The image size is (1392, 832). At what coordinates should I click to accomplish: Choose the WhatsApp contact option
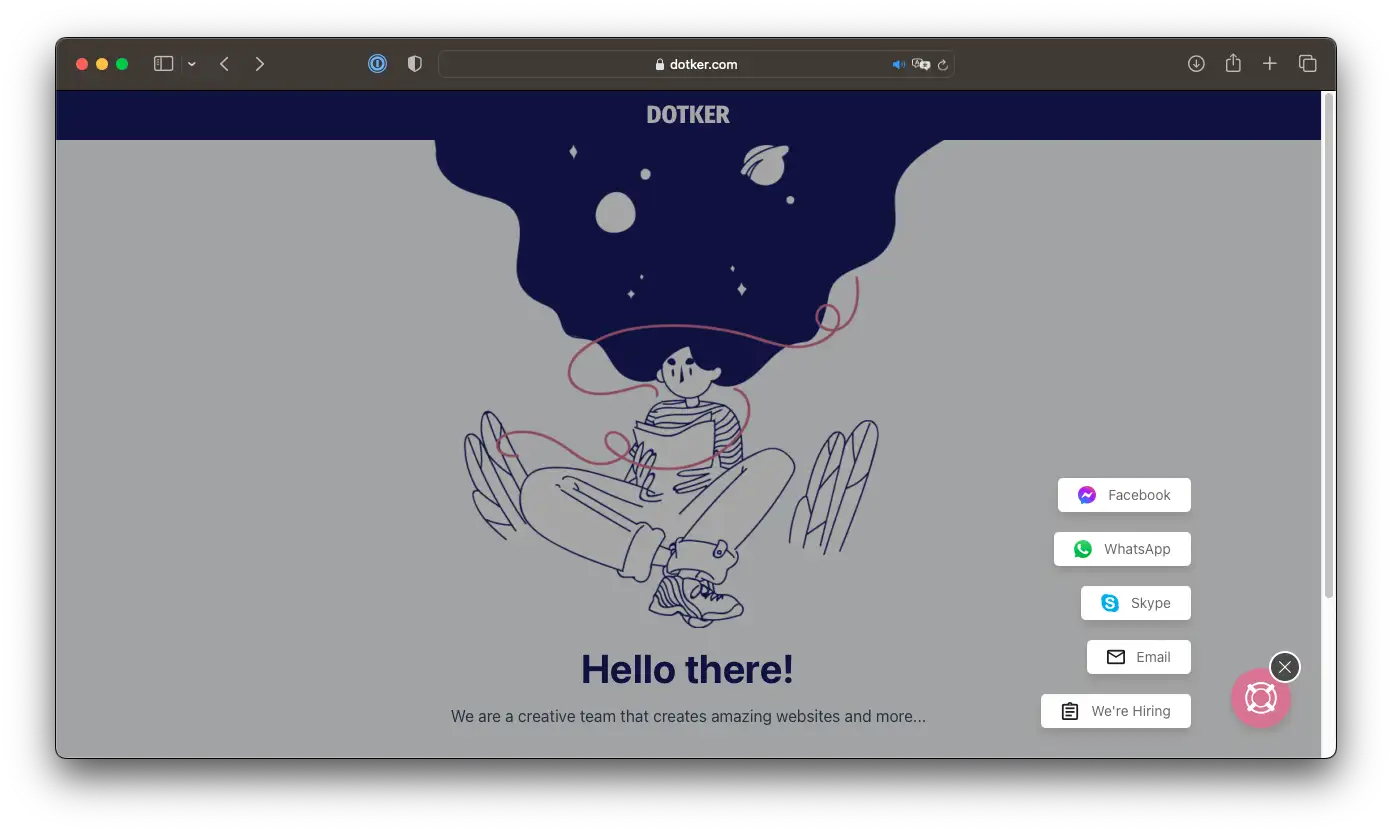1122,549
